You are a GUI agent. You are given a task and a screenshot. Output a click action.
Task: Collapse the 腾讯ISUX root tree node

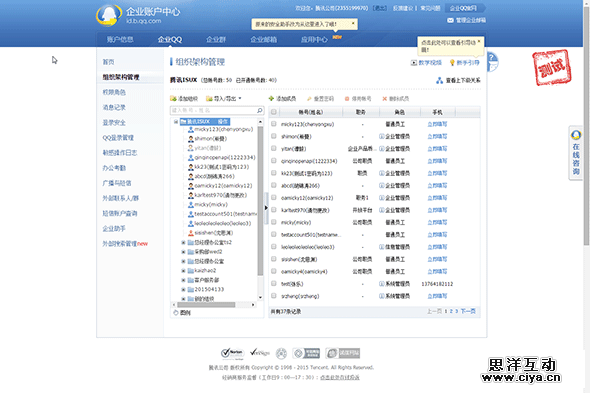pyautogui.click(x=176, y=122)
